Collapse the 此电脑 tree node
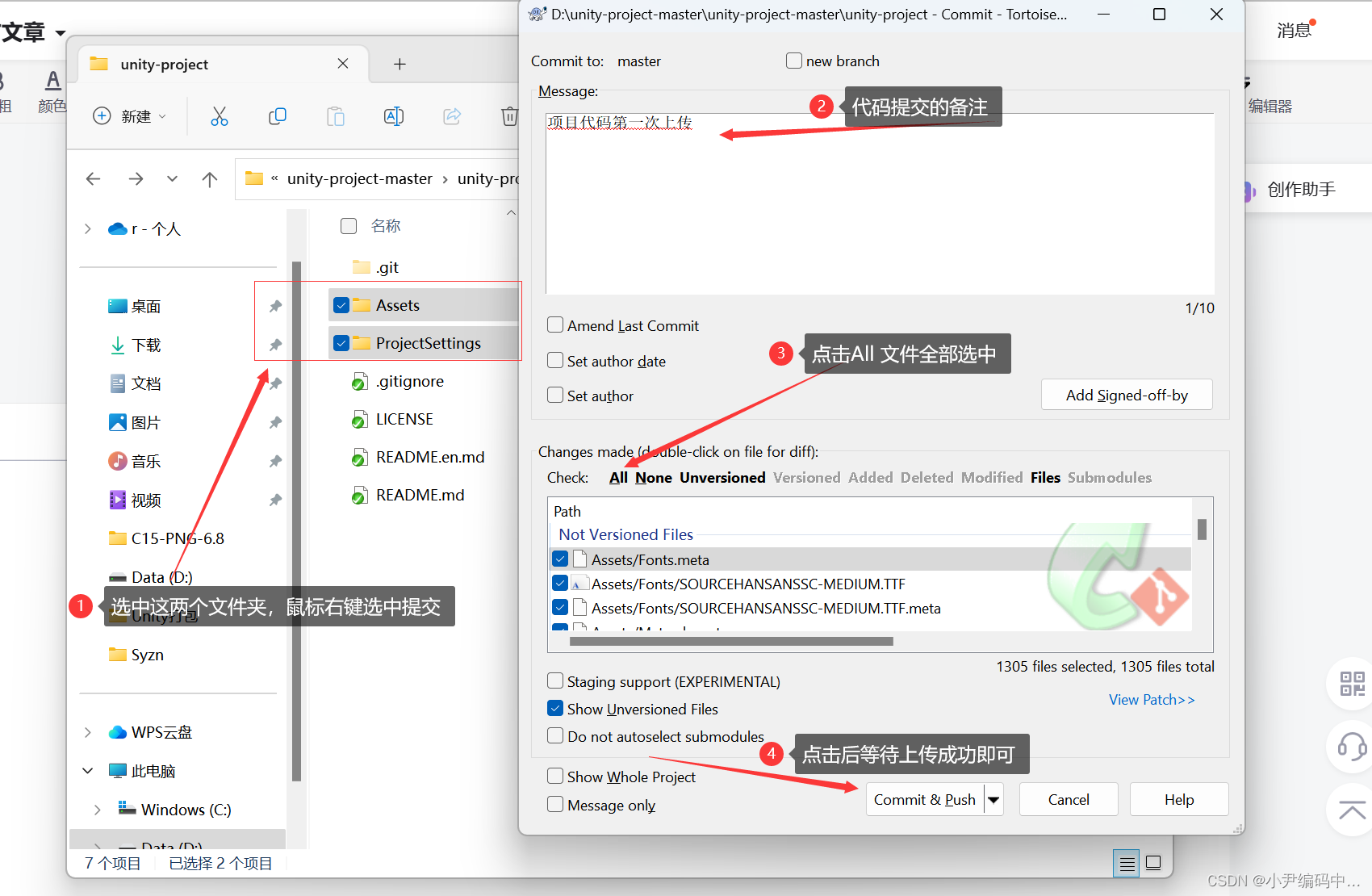The width and height of the screenshot is (1372, 896). click(x=87, y=770)
